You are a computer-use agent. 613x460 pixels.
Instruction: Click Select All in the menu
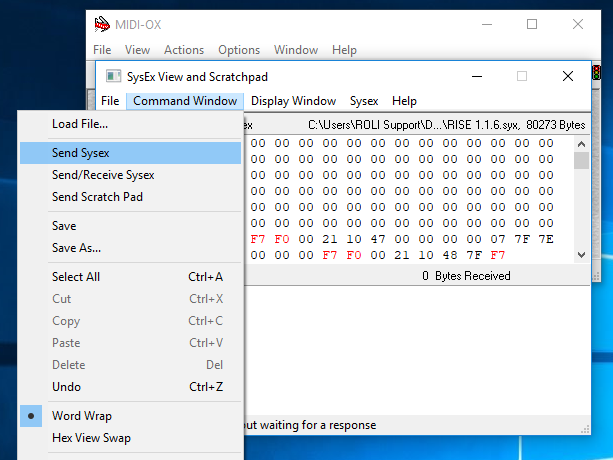click(x=76, y=277)
